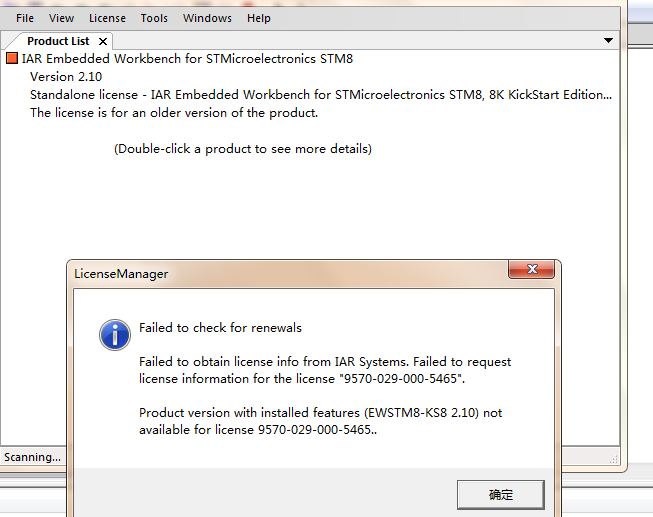The image size is (653, 517).
Task: Open the Windows menu
Action: coord(207,18)
